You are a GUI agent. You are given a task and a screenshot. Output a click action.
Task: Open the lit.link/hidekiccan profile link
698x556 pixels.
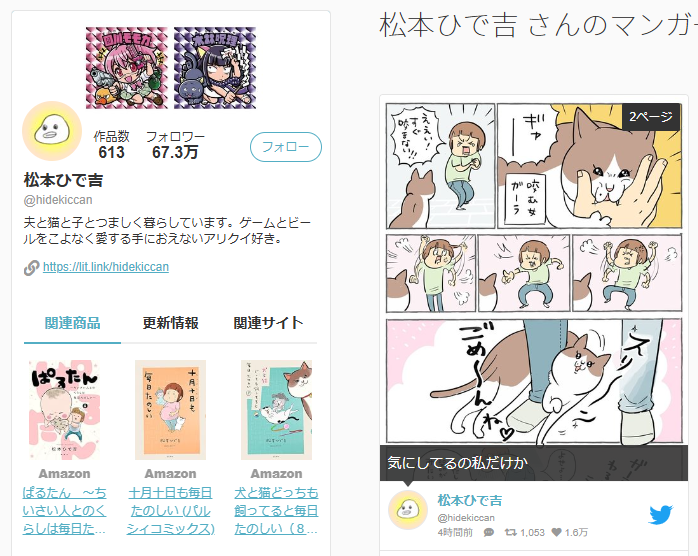[106, 267]
